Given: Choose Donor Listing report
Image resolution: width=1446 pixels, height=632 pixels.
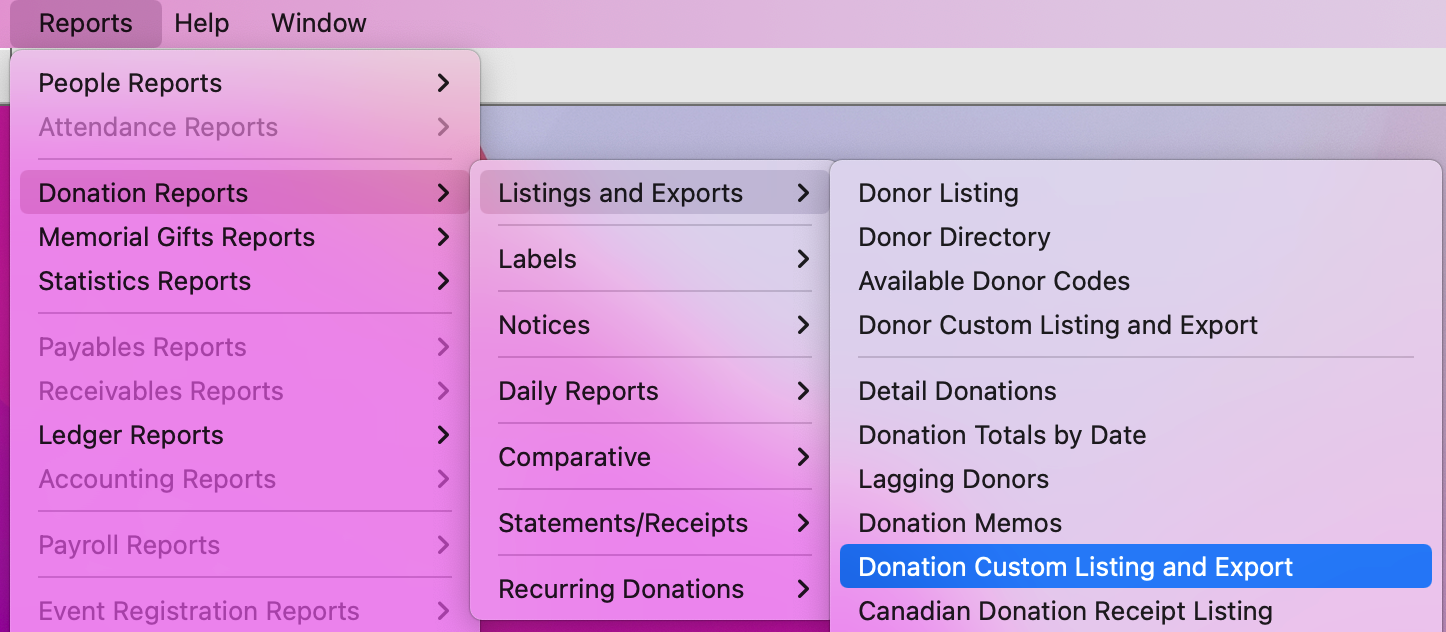Looking at the screenshot, I should (938, 193).
